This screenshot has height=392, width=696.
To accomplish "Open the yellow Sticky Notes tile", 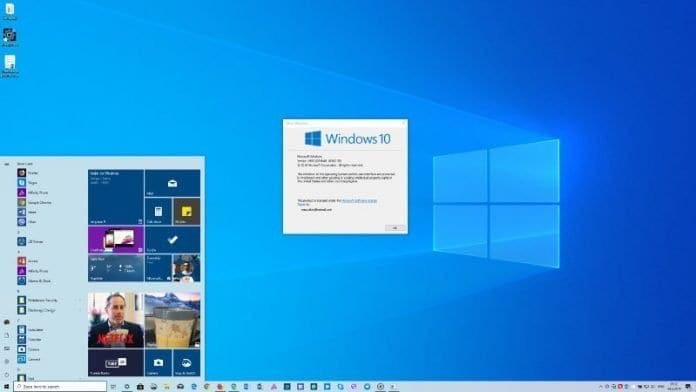I will coord(186,211).
